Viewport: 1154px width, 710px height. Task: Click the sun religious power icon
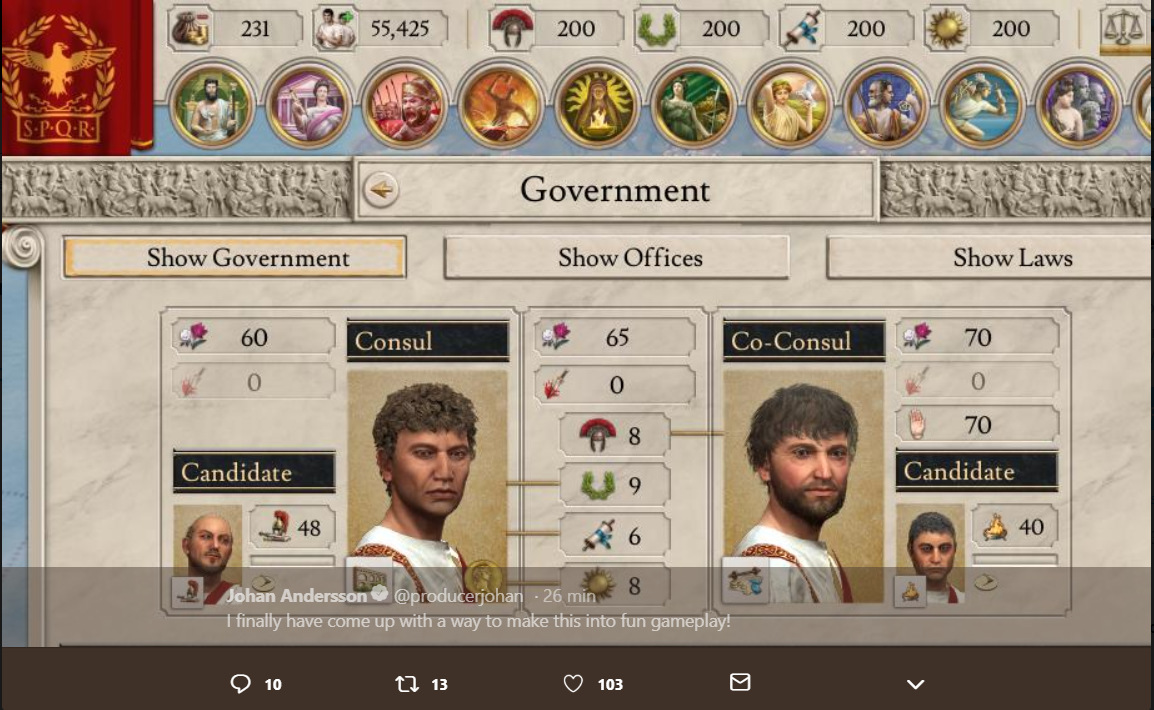point(946,29)
